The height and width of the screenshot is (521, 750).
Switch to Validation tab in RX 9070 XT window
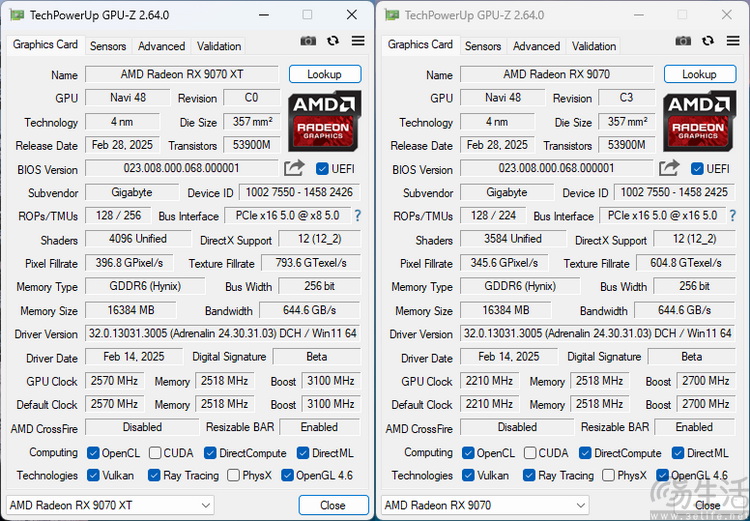(x=219, y=46)
